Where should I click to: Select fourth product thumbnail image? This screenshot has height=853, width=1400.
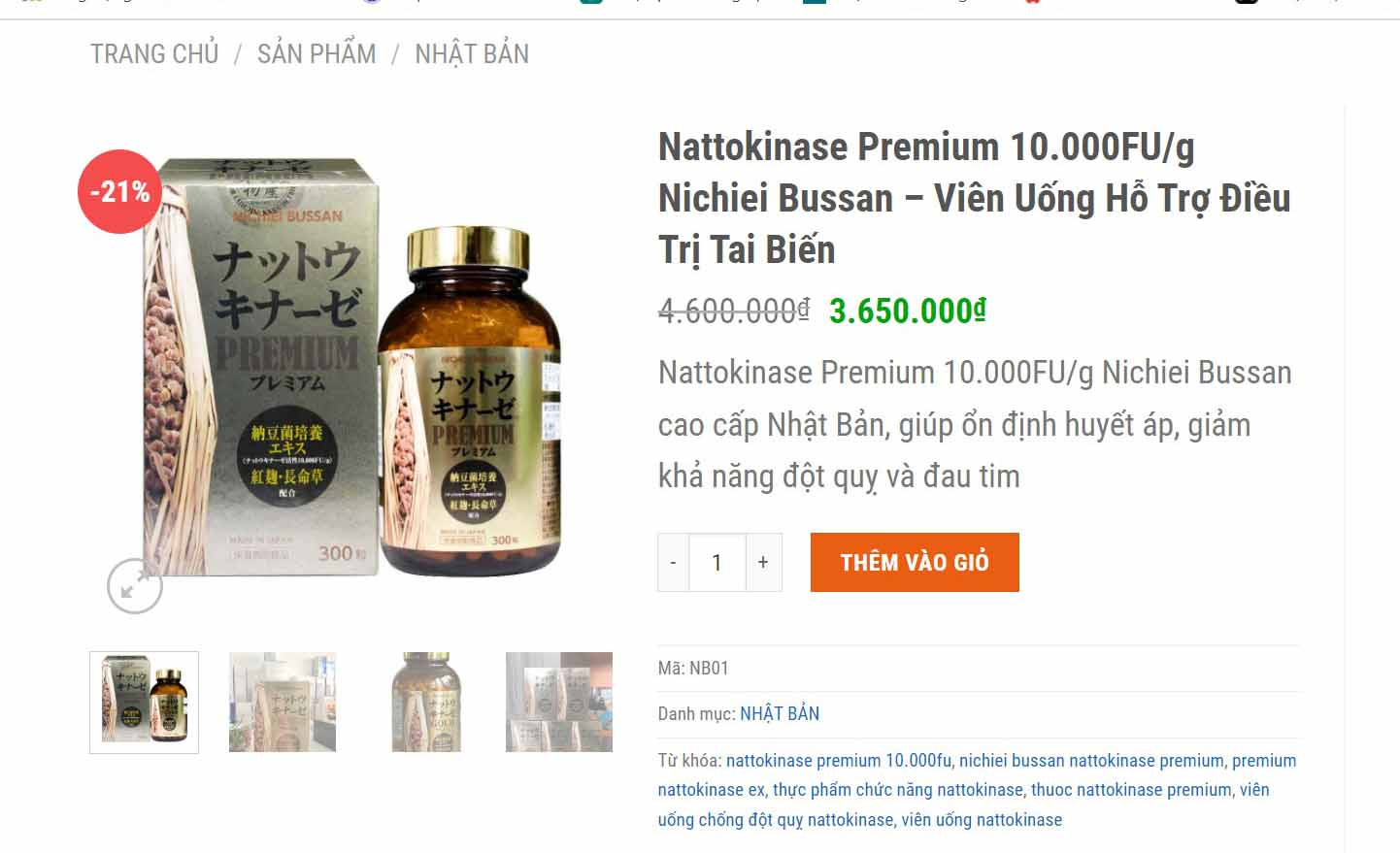(x=559, y=703)
